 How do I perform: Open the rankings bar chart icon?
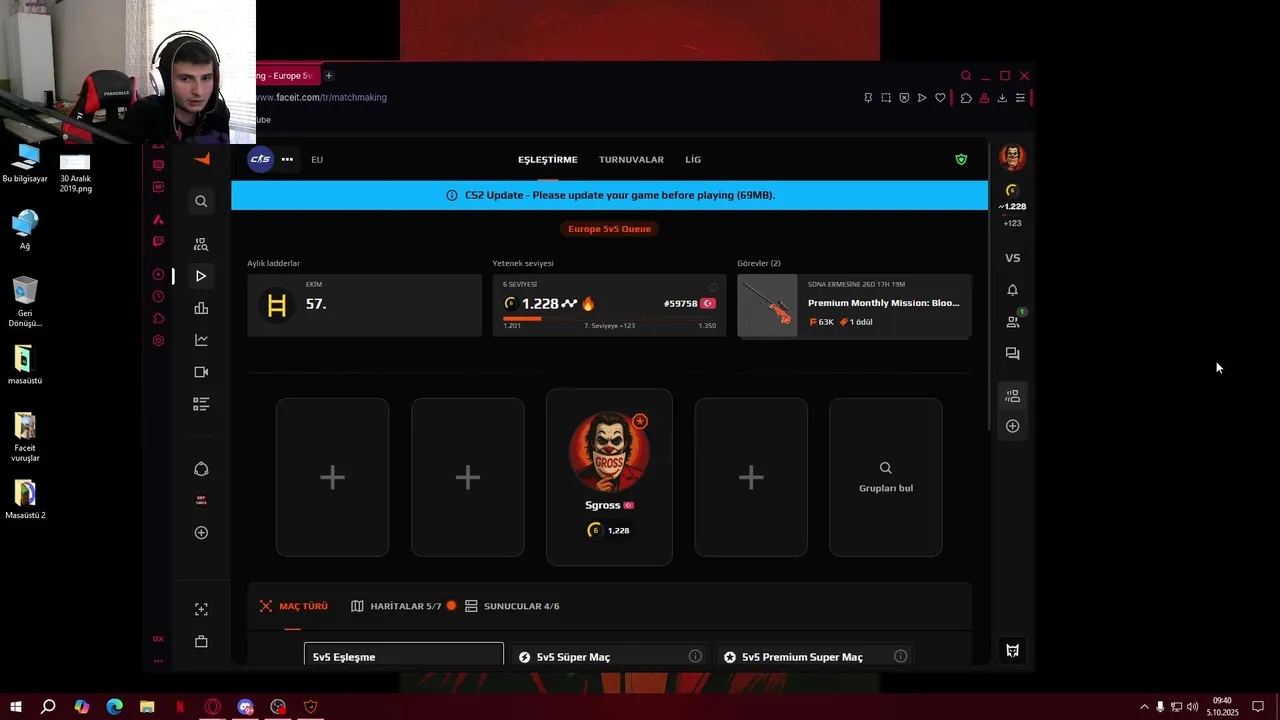pyautogui.click(x=201, y=308)
